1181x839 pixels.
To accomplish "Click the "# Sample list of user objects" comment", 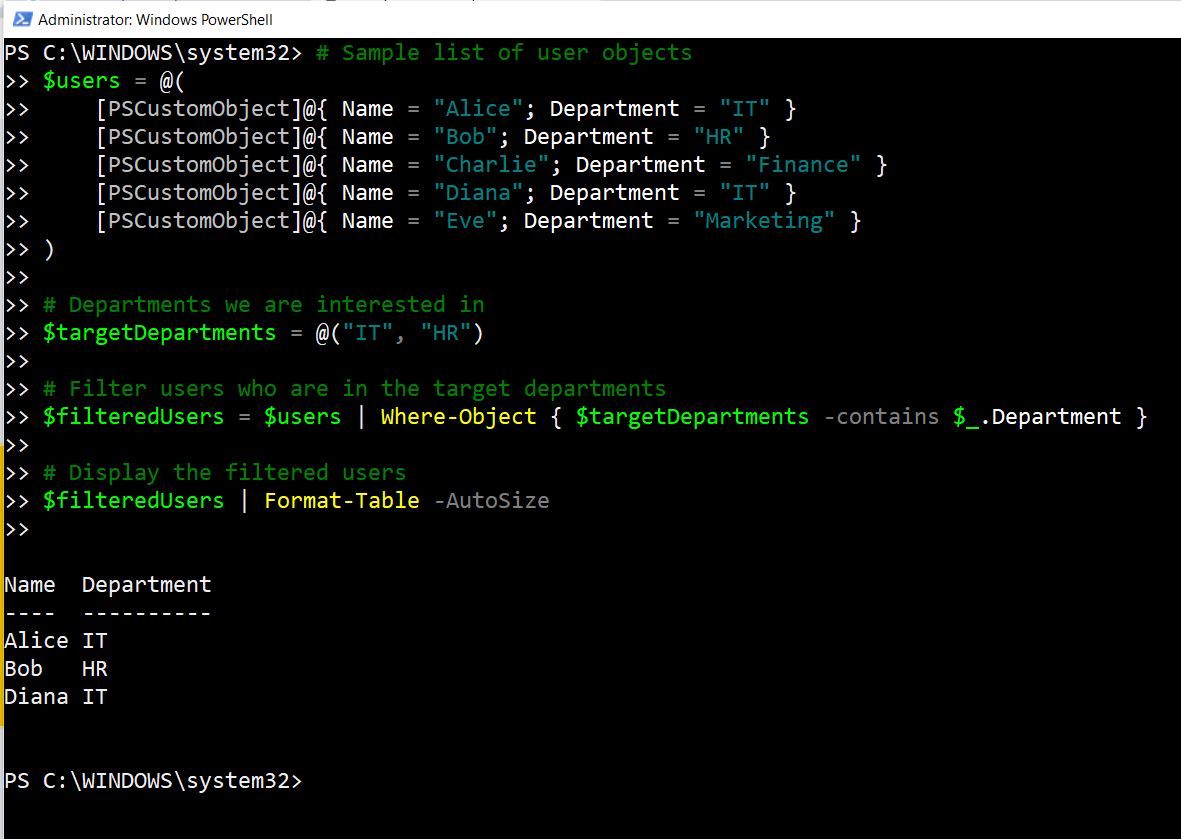I will click(x=503, y=52).
